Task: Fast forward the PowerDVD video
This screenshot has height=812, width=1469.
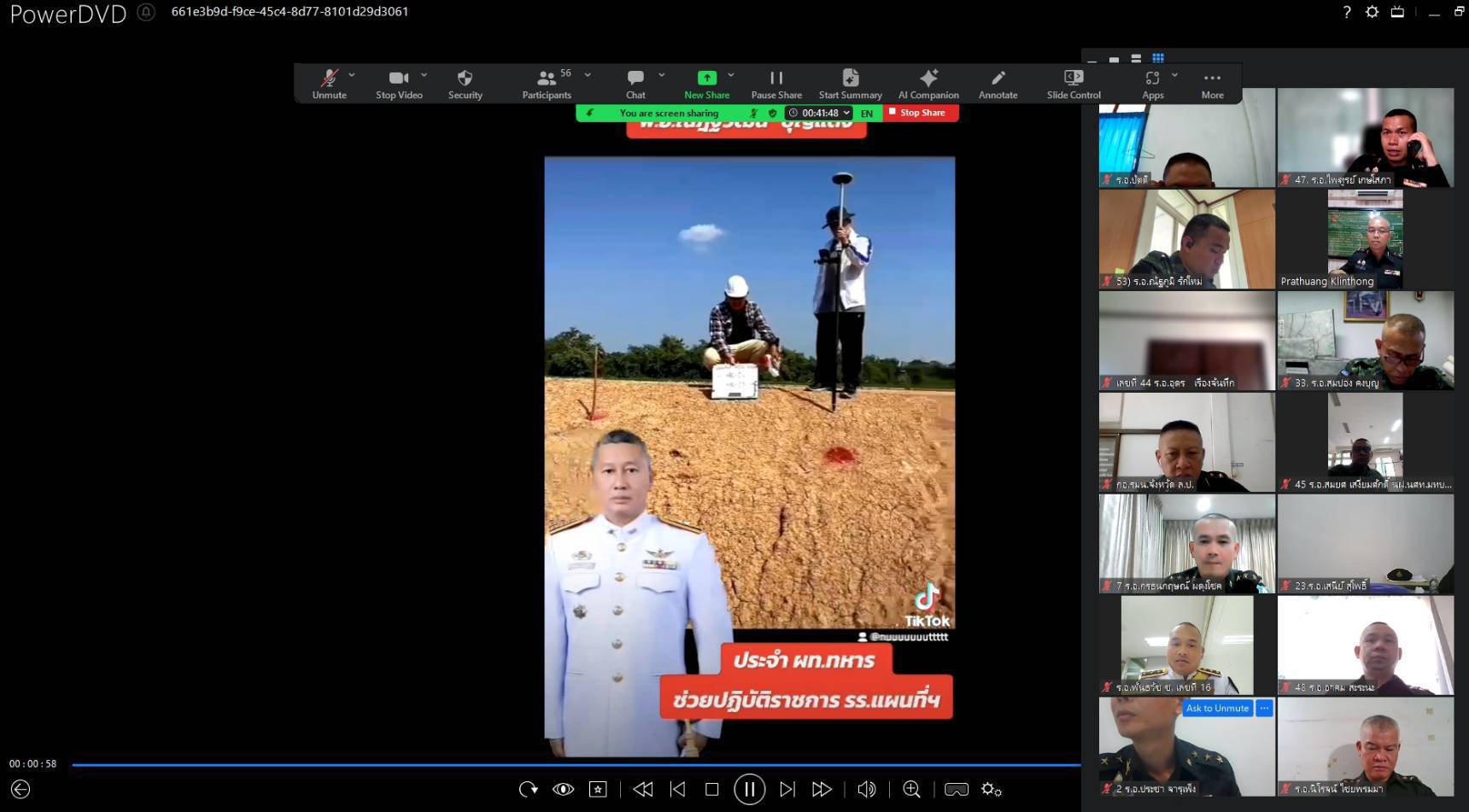Action: [822, 790]
